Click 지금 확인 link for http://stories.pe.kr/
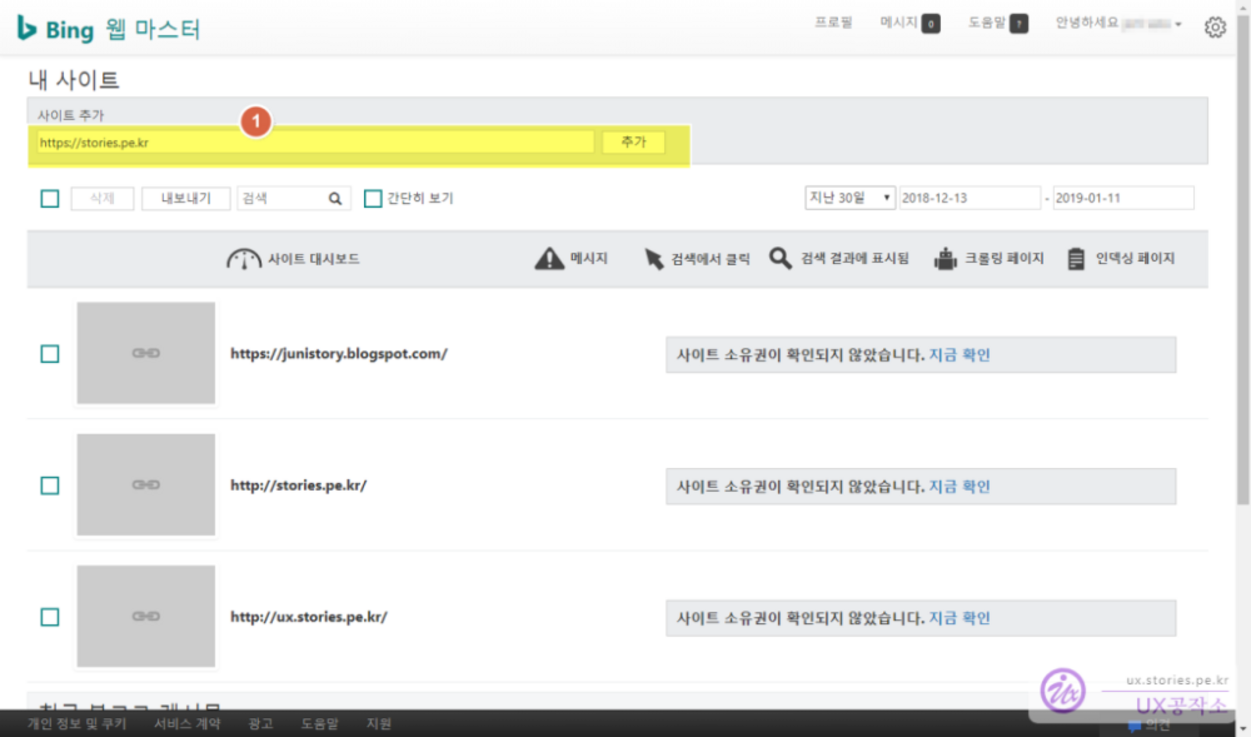The width and height of the screenshot is (1251, 737). pyautogui.click(x=959, y=487)
